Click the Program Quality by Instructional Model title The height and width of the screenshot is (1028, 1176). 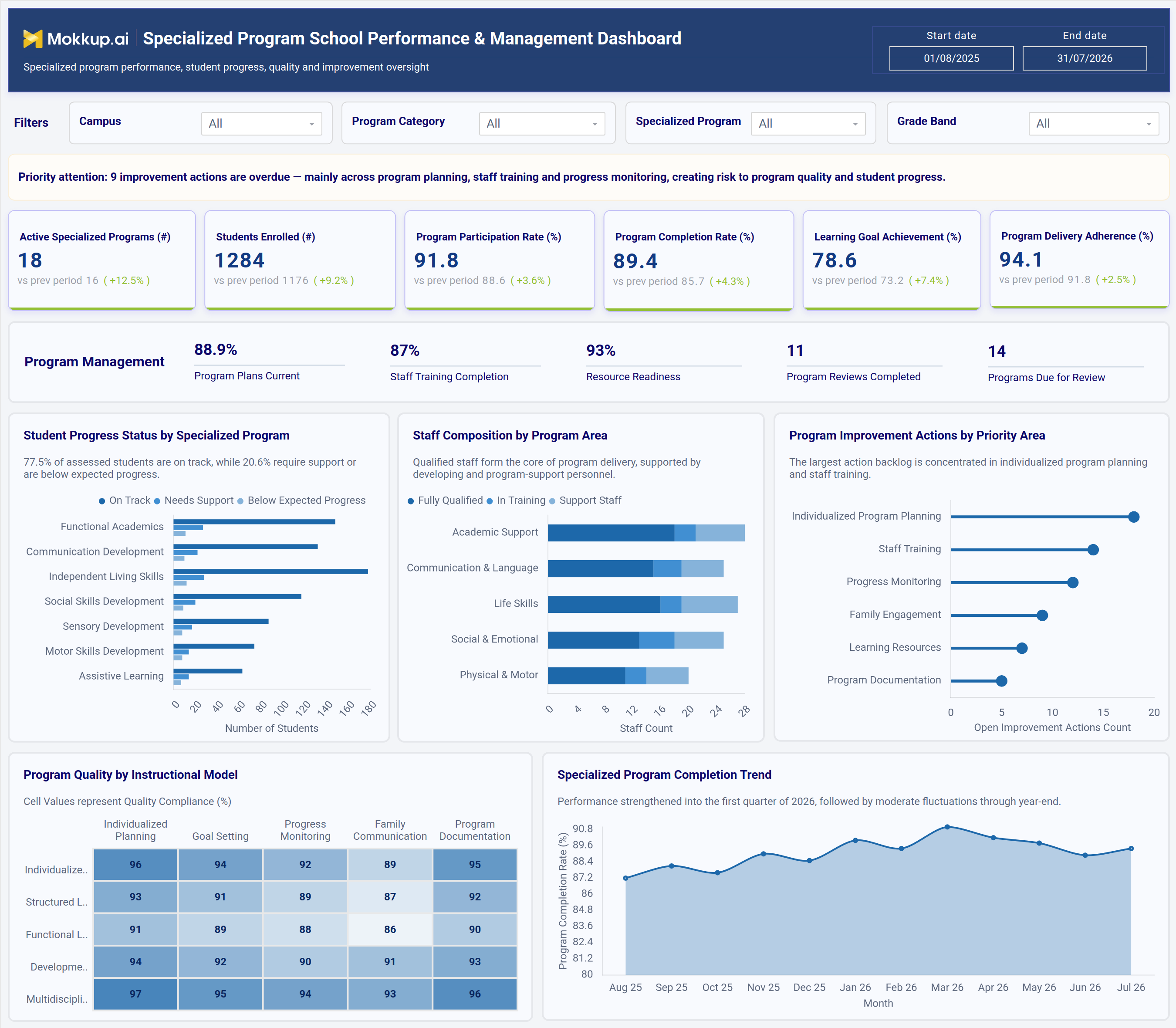(130, 775)
